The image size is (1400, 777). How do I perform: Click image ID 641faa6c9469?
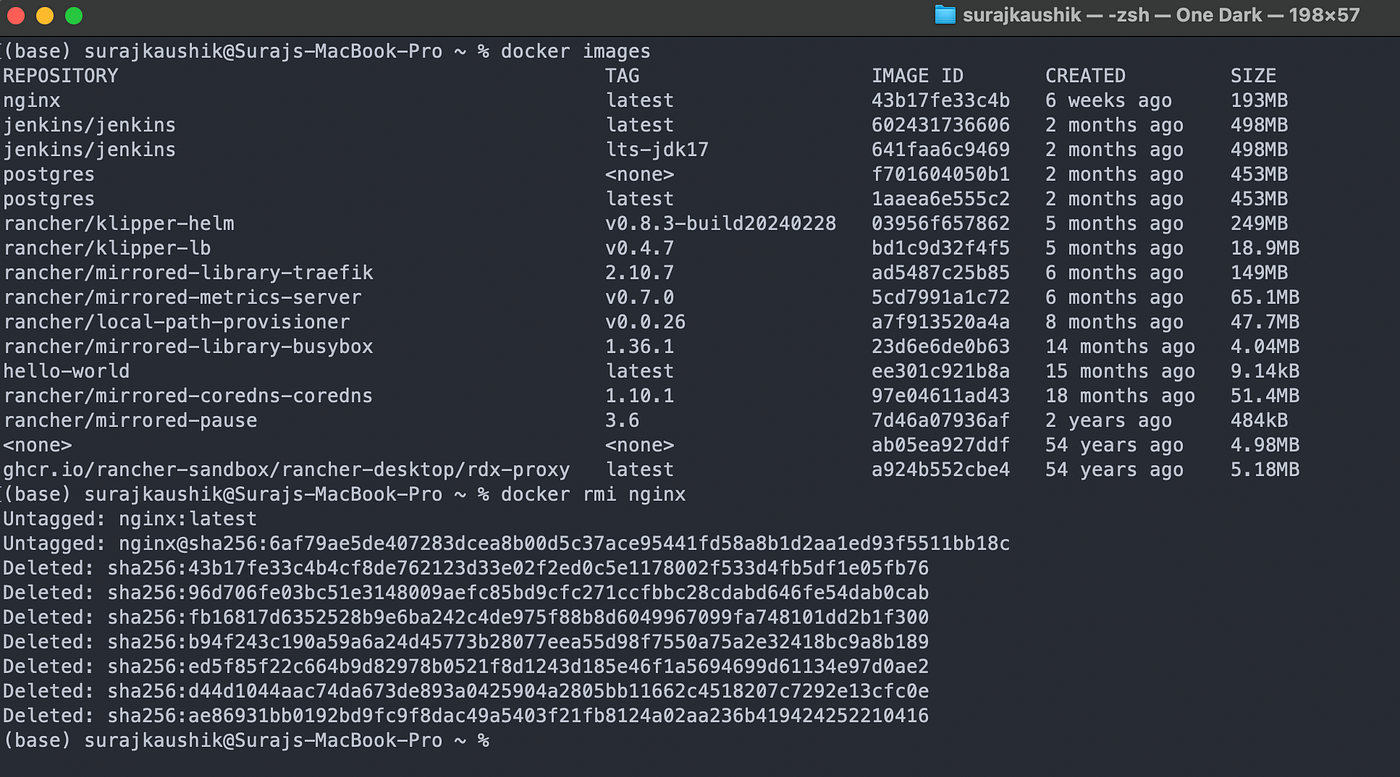(x=941, y=150)
